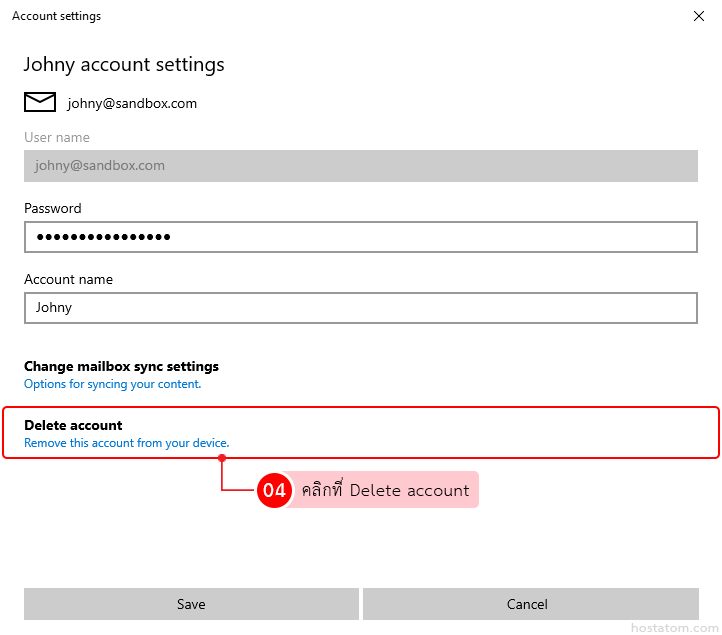722x635 pixels.
Task: Click 'Remove this account from your device' link
Action: tap(126, 443)
